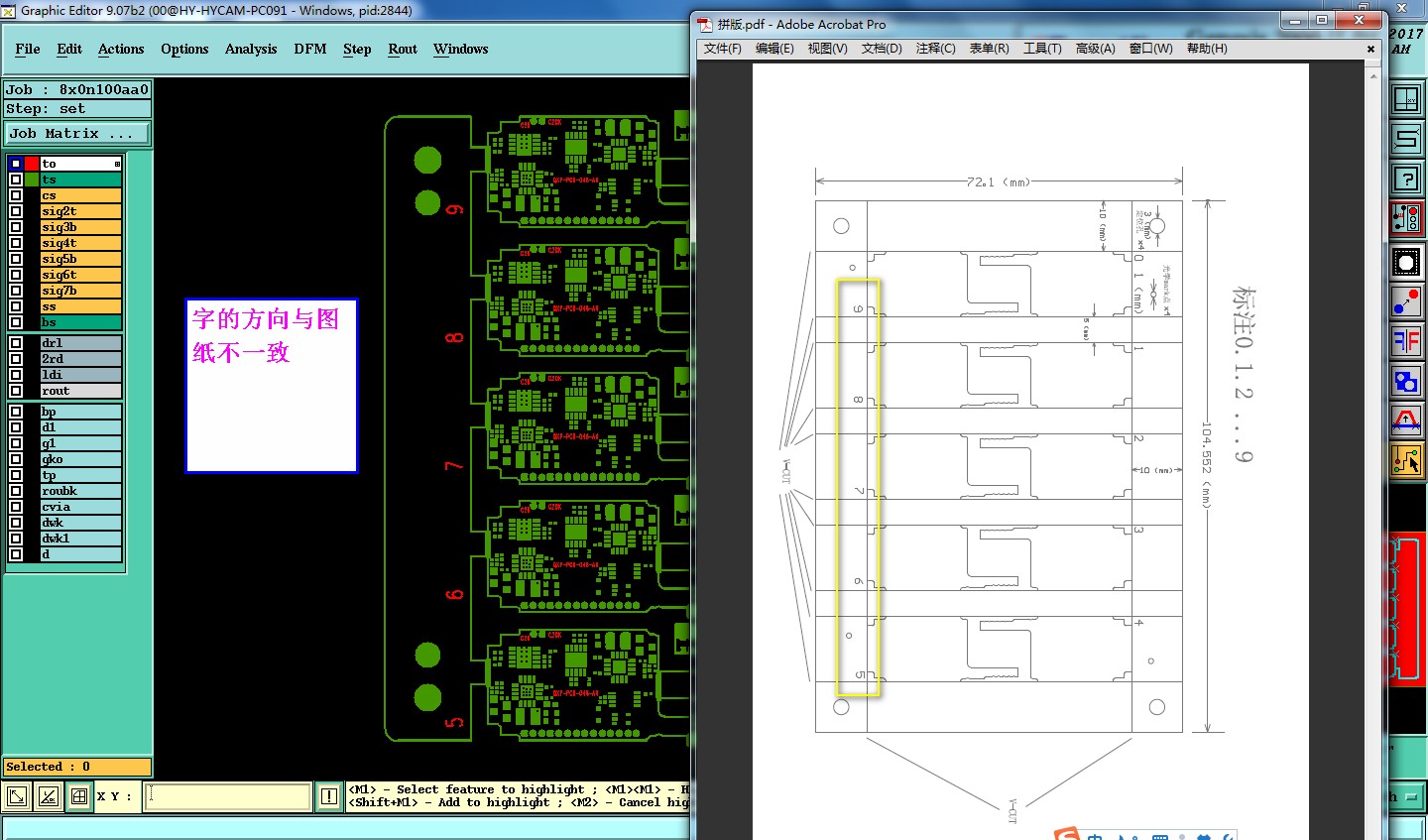Open the Actions menu
Viewport: 1428px width, 840px height.
(121, 49)
